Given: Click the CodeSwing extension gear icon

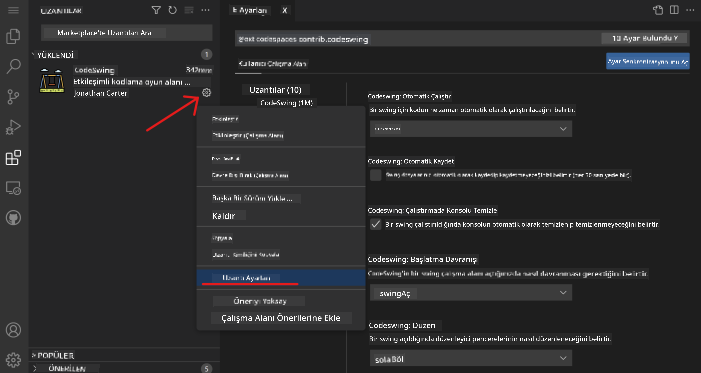Looking at the screenshot, I should tap(206, 93).
